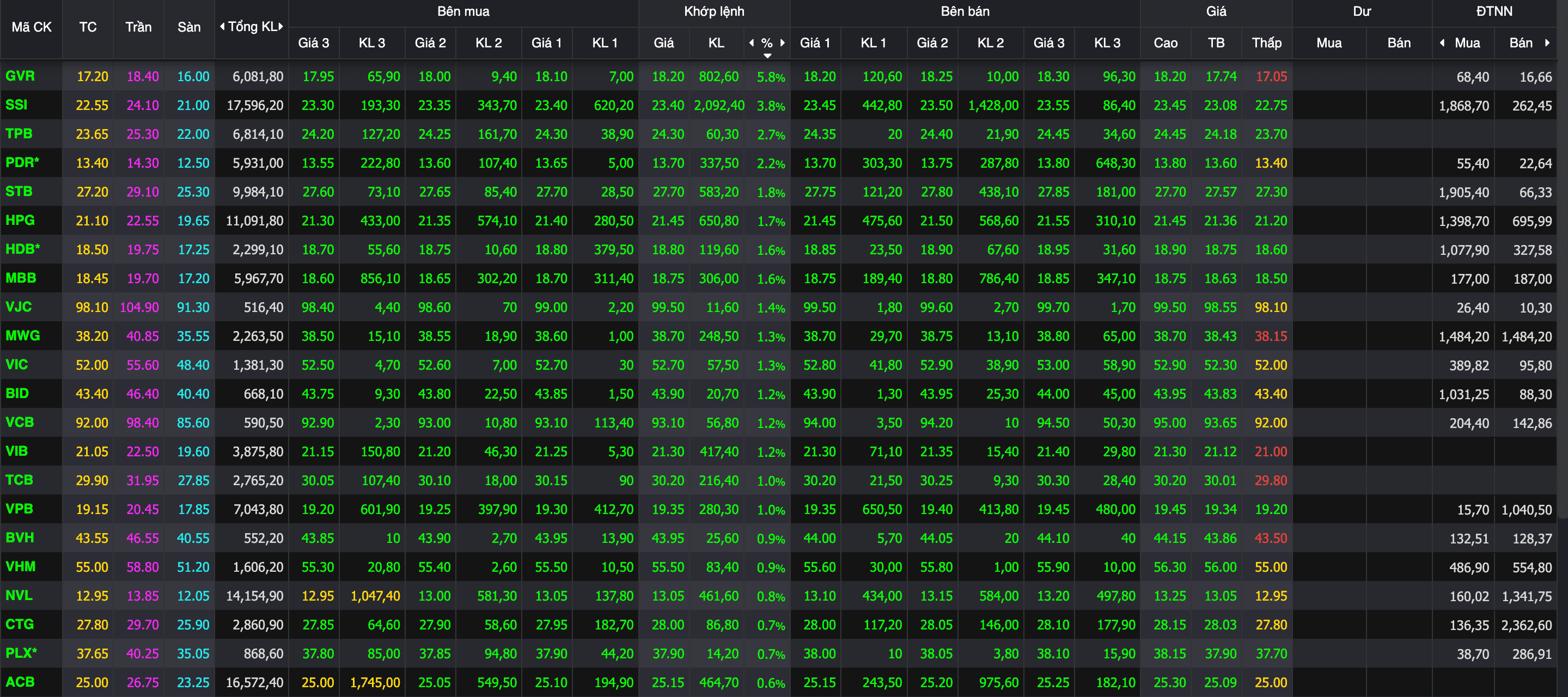This screenshot has width=1568, height=697.
Task: Open SSI ticker symbol
Action: [x=16, y=105]
